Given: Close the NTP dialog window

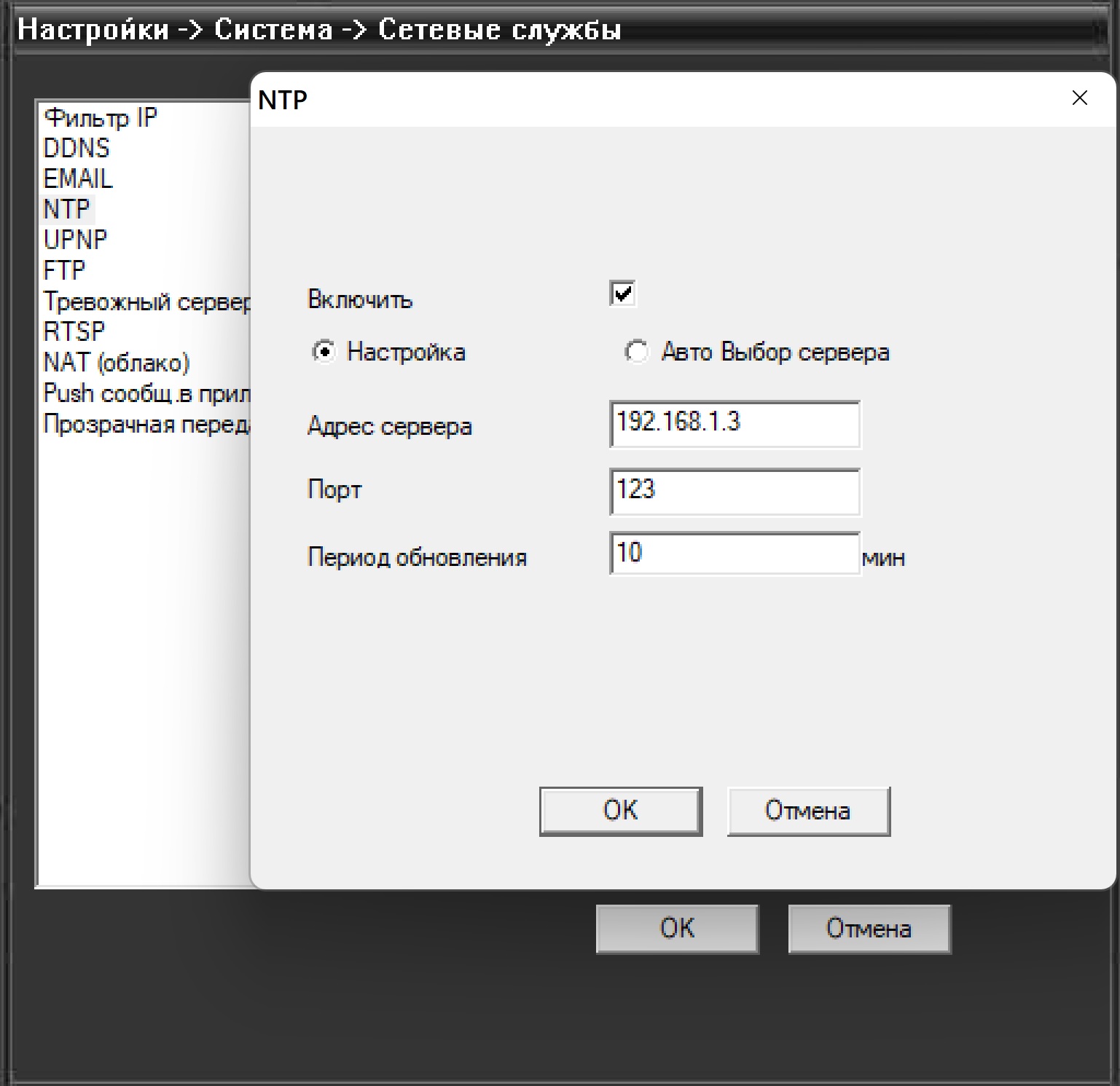Looking at the screenshot, I should [1079, 98].
